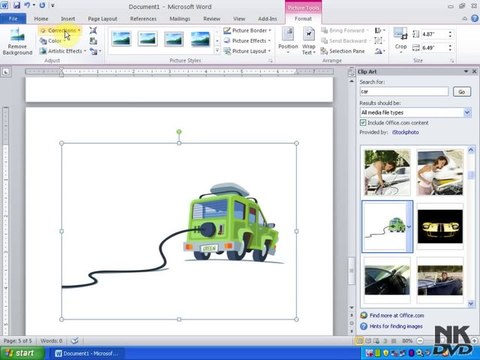Click the Remove Background icon
This screenshot has height=360, width=480.
click(17, 41)
